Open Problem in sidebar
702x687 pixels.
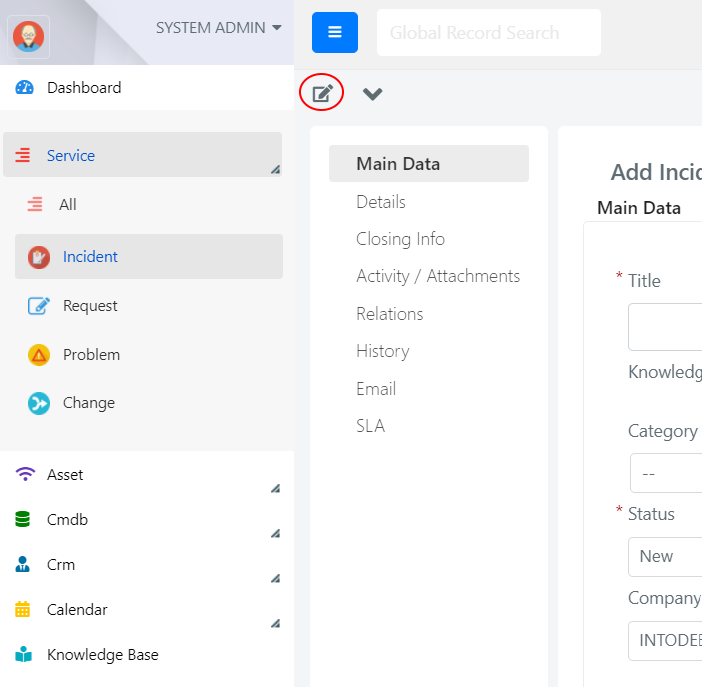coord(91,355)
